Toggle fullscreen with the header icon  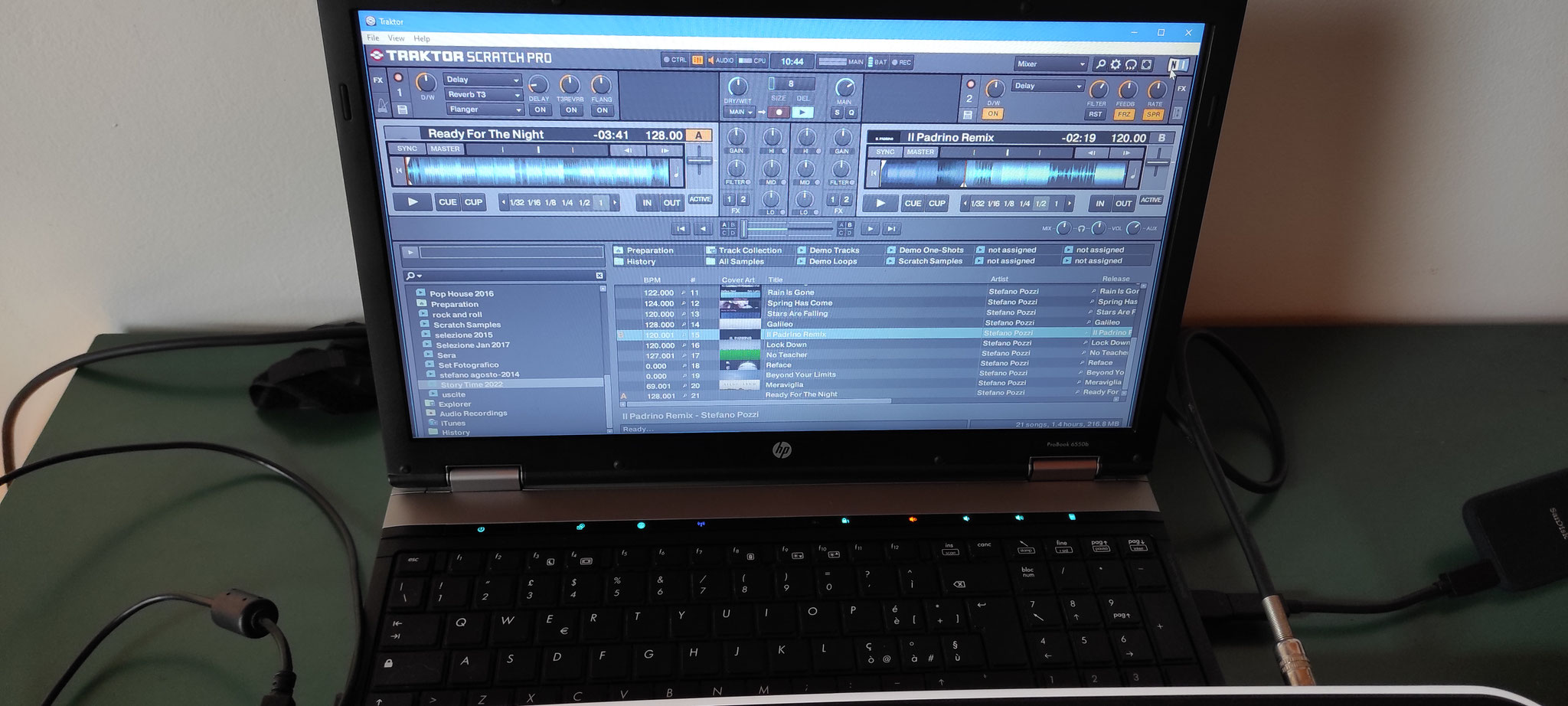tap(1147, 65)
